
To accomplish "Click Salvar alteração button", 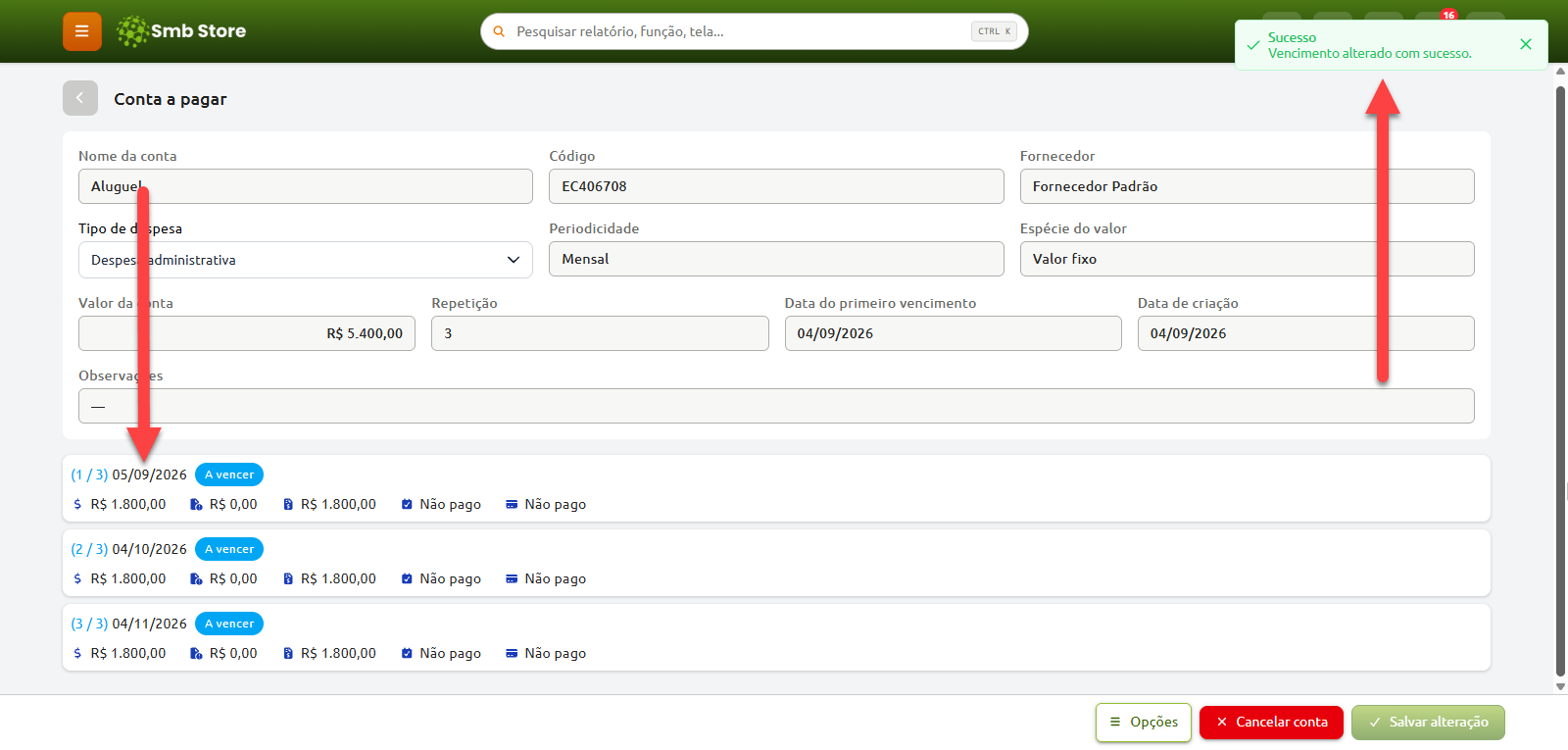I will tap(1428, 722).
